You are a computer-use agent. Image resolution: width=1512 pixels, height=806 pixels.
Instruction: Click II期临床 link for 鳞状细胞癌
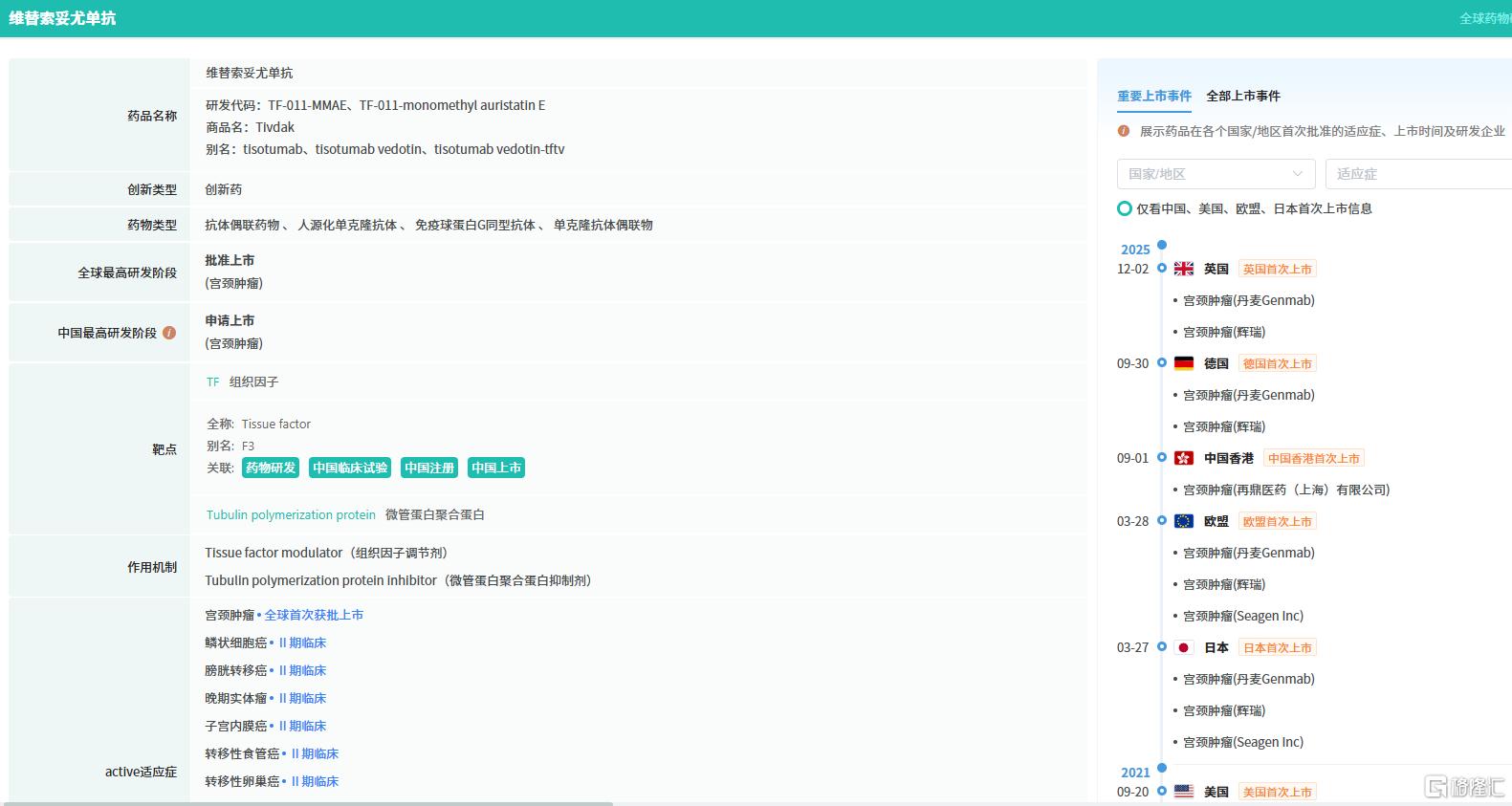click(x=302, y=643)
